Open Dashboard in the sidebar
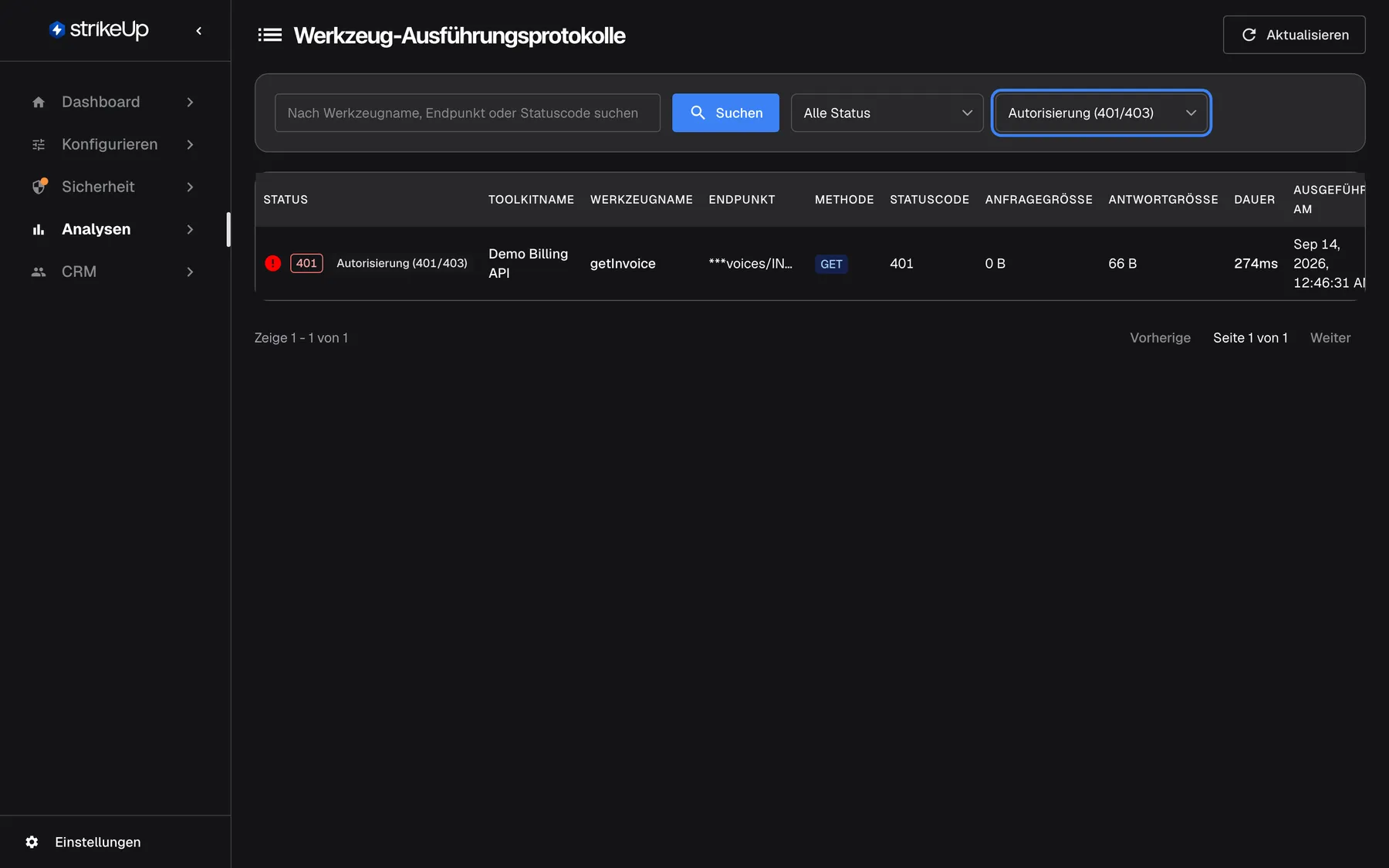This screenshot has width=1389, height=868. tap(113, 102)
